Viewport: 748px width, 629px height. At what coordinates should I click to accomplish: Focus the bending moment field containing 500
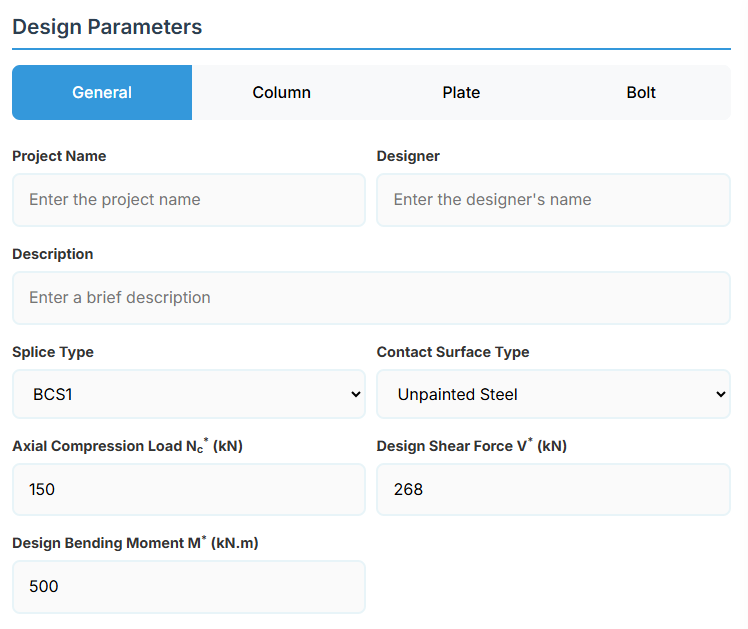click(189, 587)
